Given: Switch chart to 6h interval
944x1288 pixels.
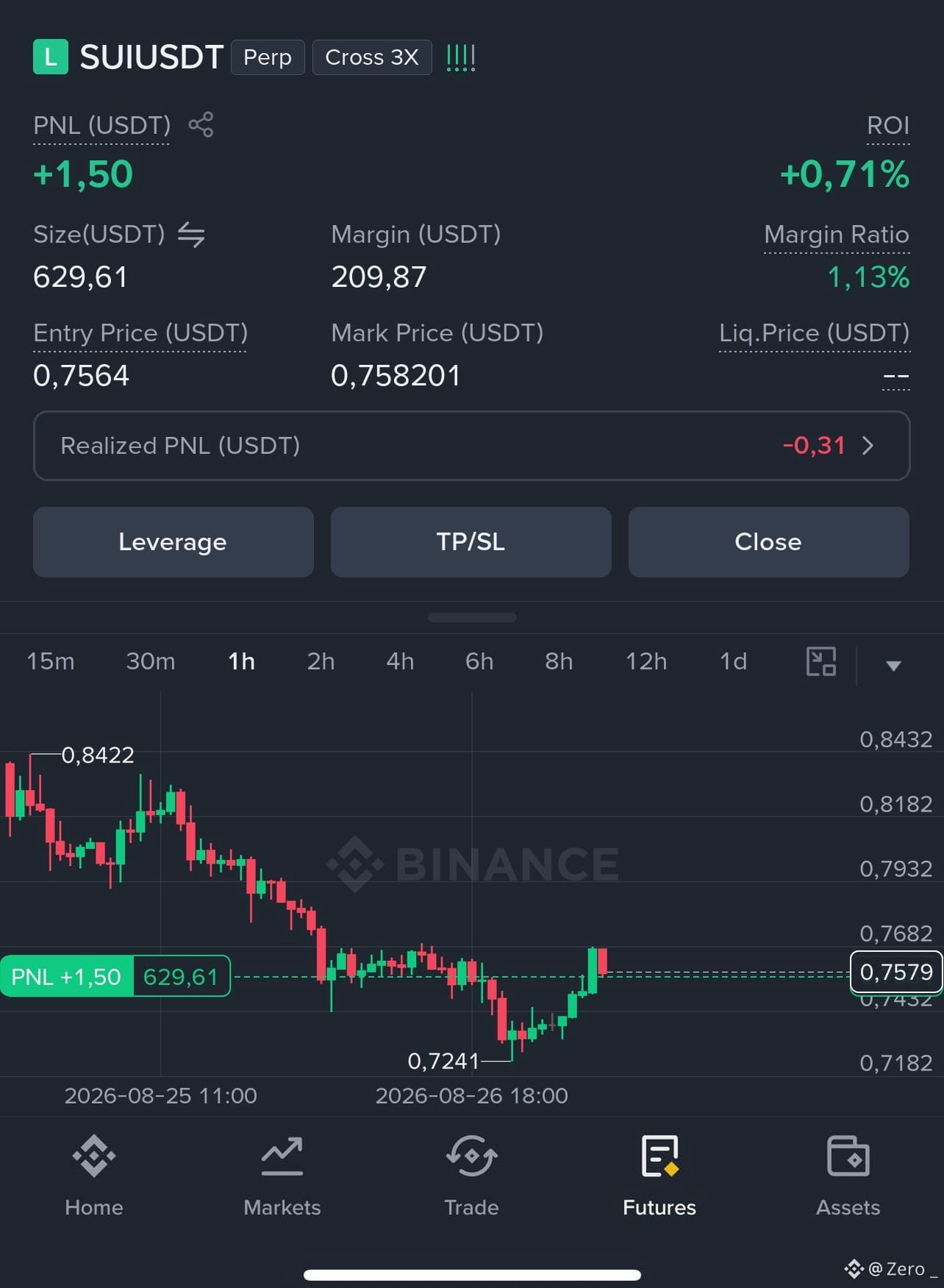Looking at the screenshot, I should (x=479, y=661).
